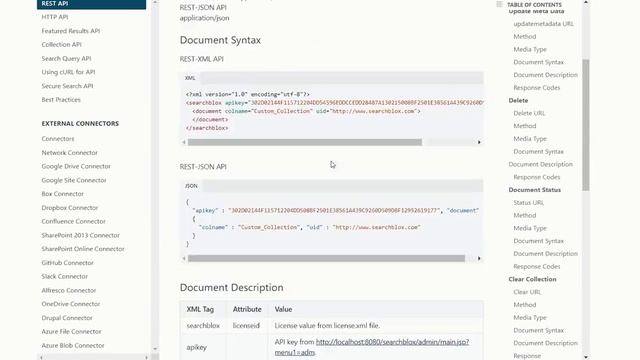Open Secure Search API page
This screenshot has height=360, width=640.
point(67,86)
